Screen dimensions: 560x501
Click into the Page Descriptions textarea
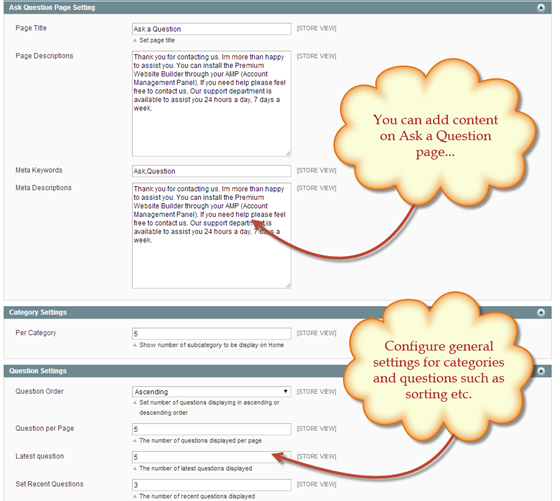pyautogui.click(x=211, y=104)
